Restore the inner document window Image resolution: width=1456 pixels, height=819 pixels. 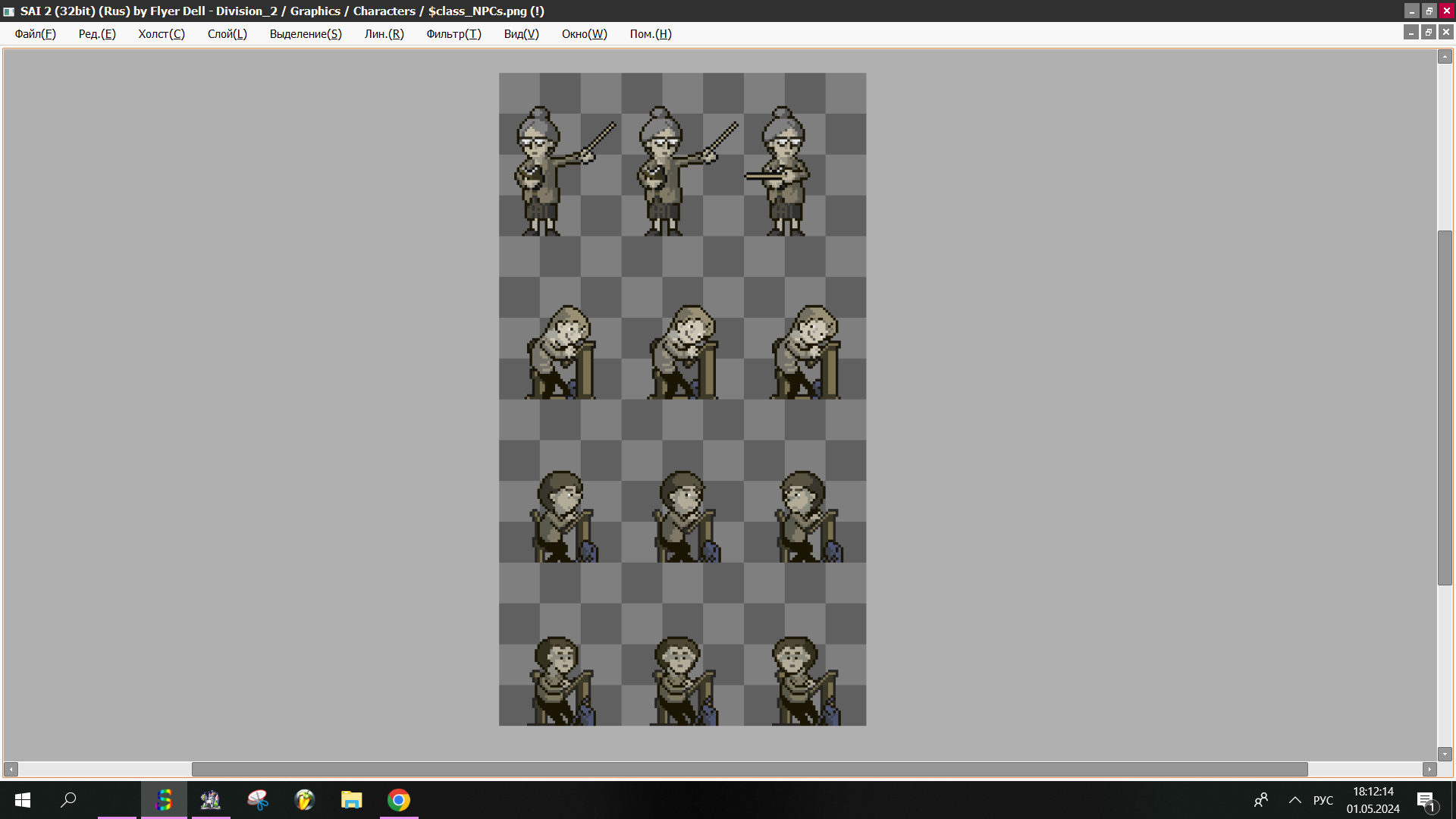(1429, 32)
